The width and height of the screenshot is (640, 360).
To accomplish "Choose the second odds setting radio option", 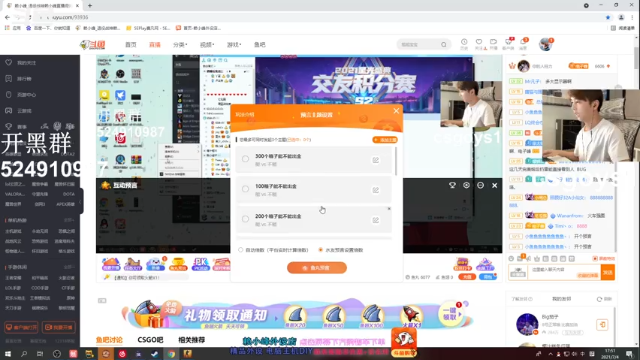I will tap(320, 250).
